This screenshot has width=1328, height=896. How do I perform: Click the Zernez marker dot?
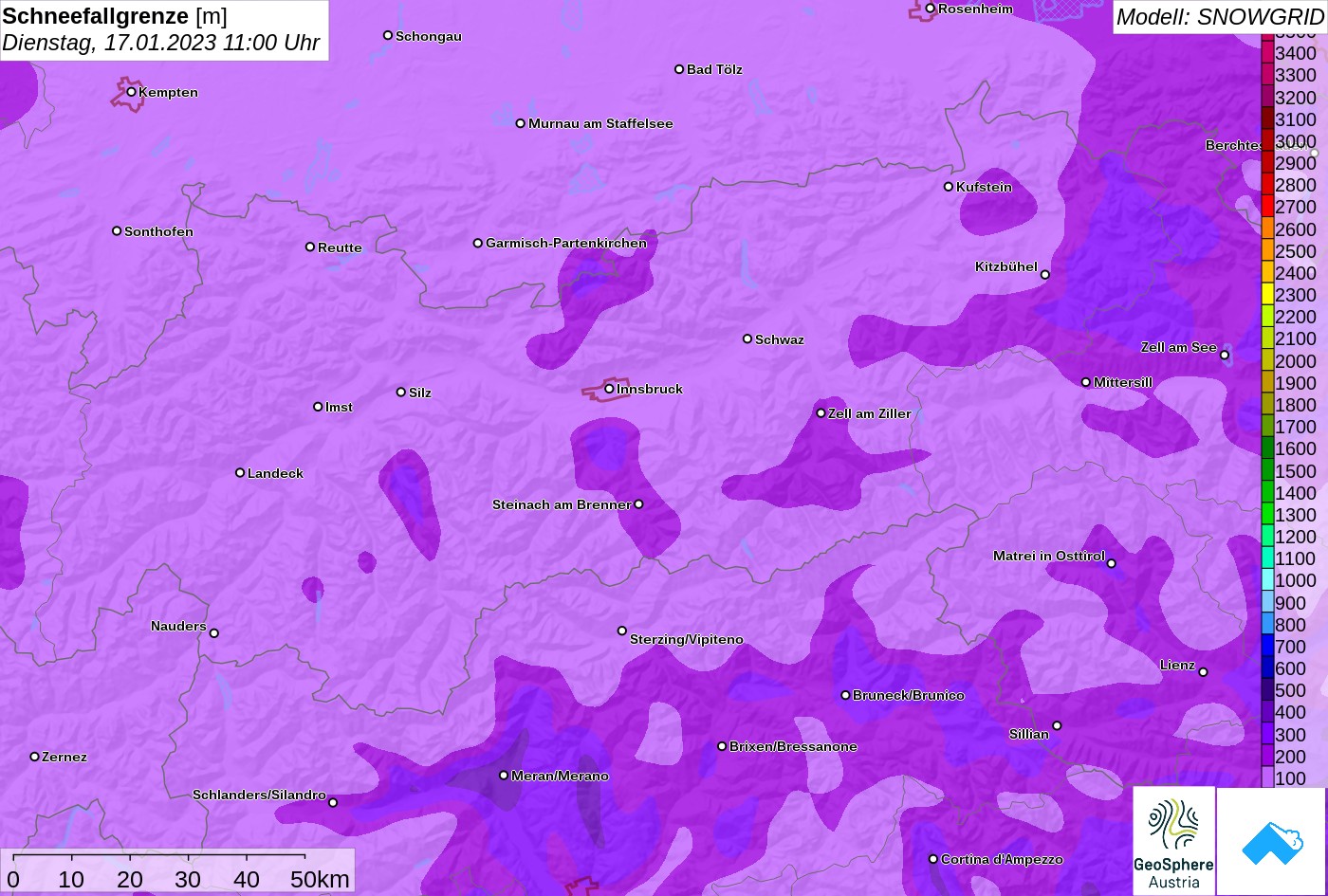35,757
